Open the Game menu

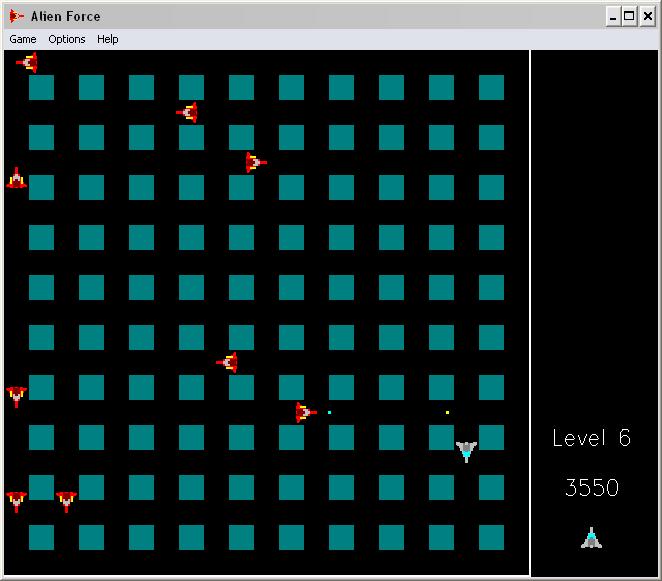(x=23, y=39)
